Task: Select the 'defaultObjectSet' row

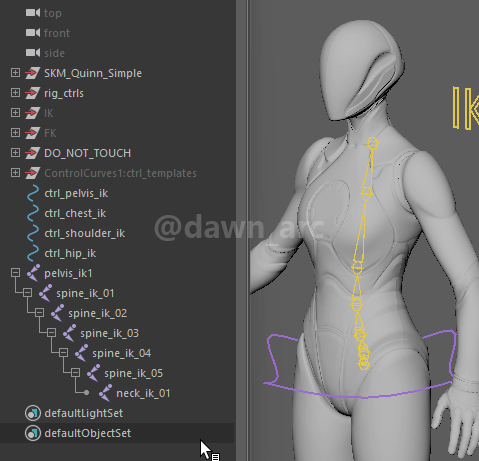Action: click(117, 433)
